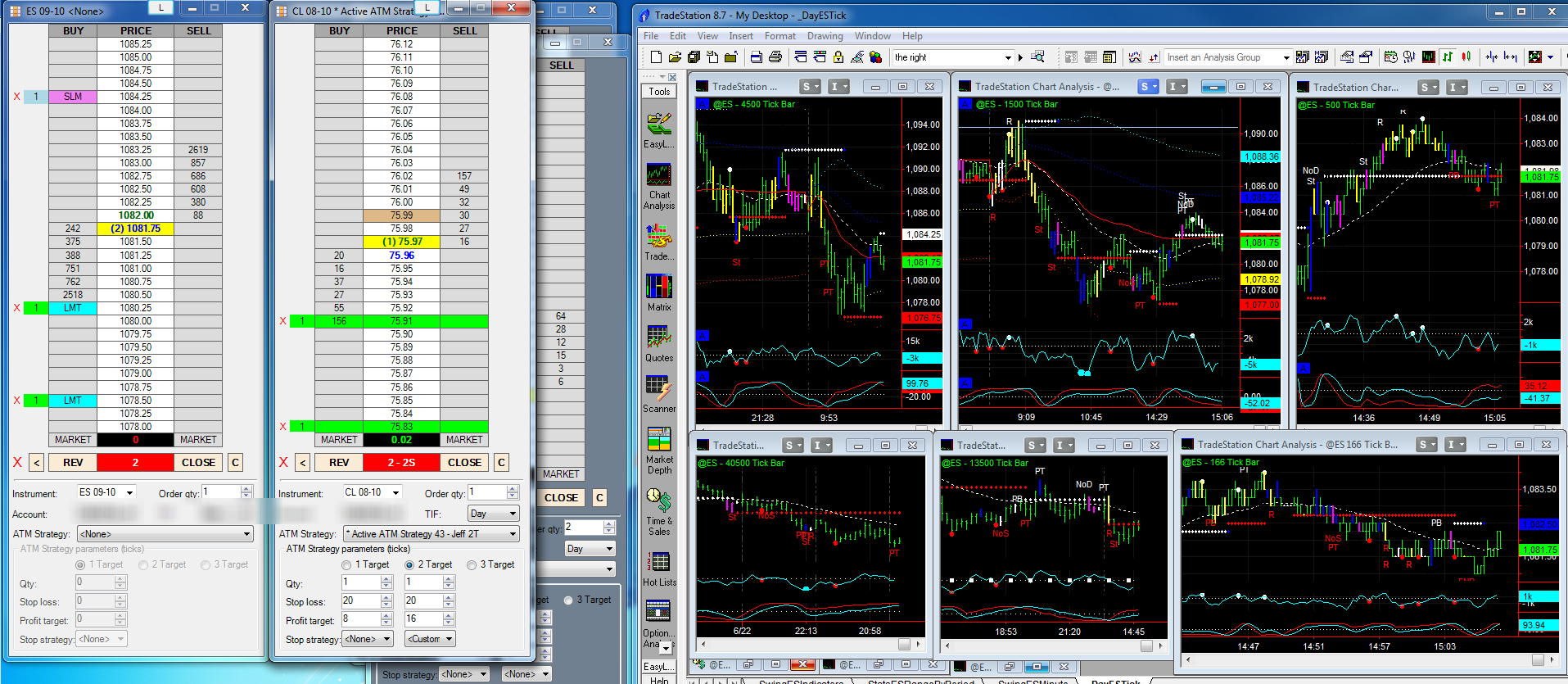Click the candlestick chart style icon
The height and width of the screenshot is (684, 1568).
point(1466,57)
